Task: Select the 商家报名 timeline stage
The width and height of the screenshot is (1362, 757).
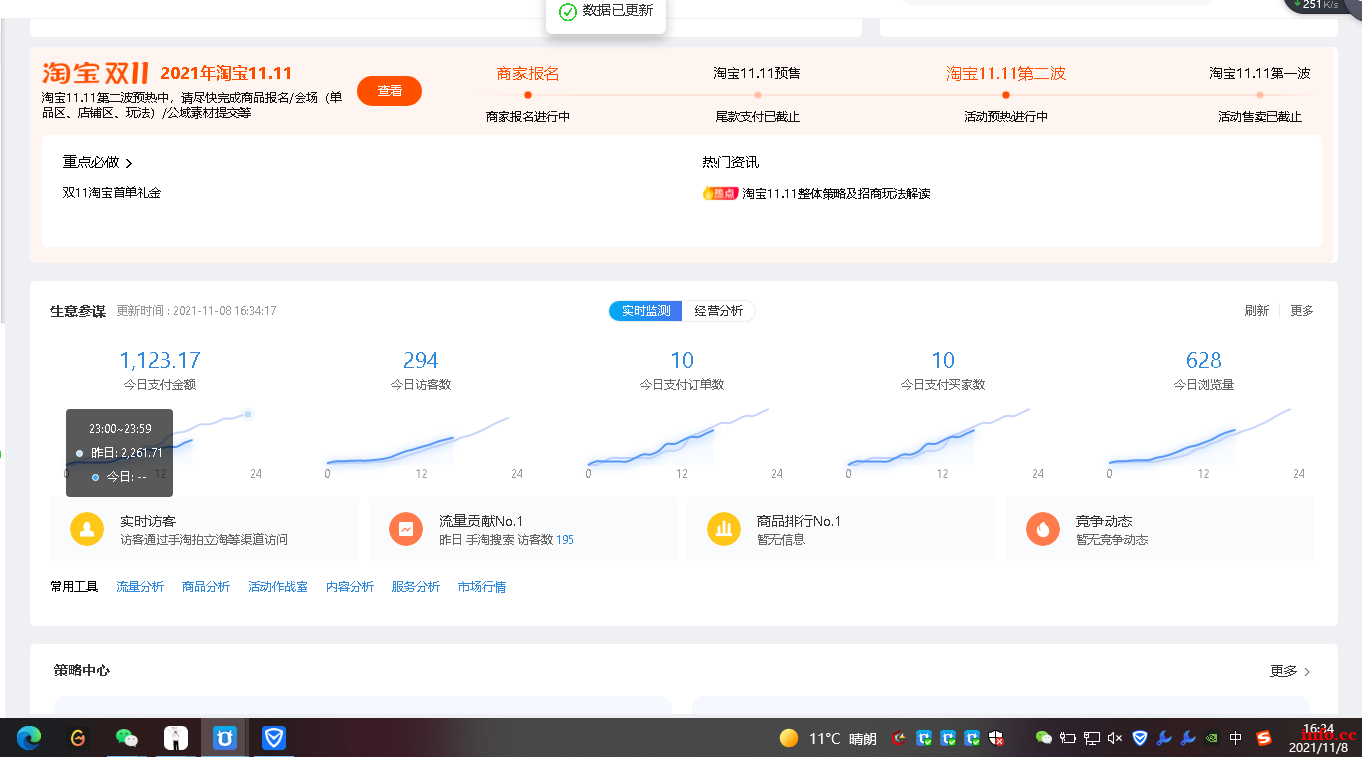Action: (x=528, y=73)
